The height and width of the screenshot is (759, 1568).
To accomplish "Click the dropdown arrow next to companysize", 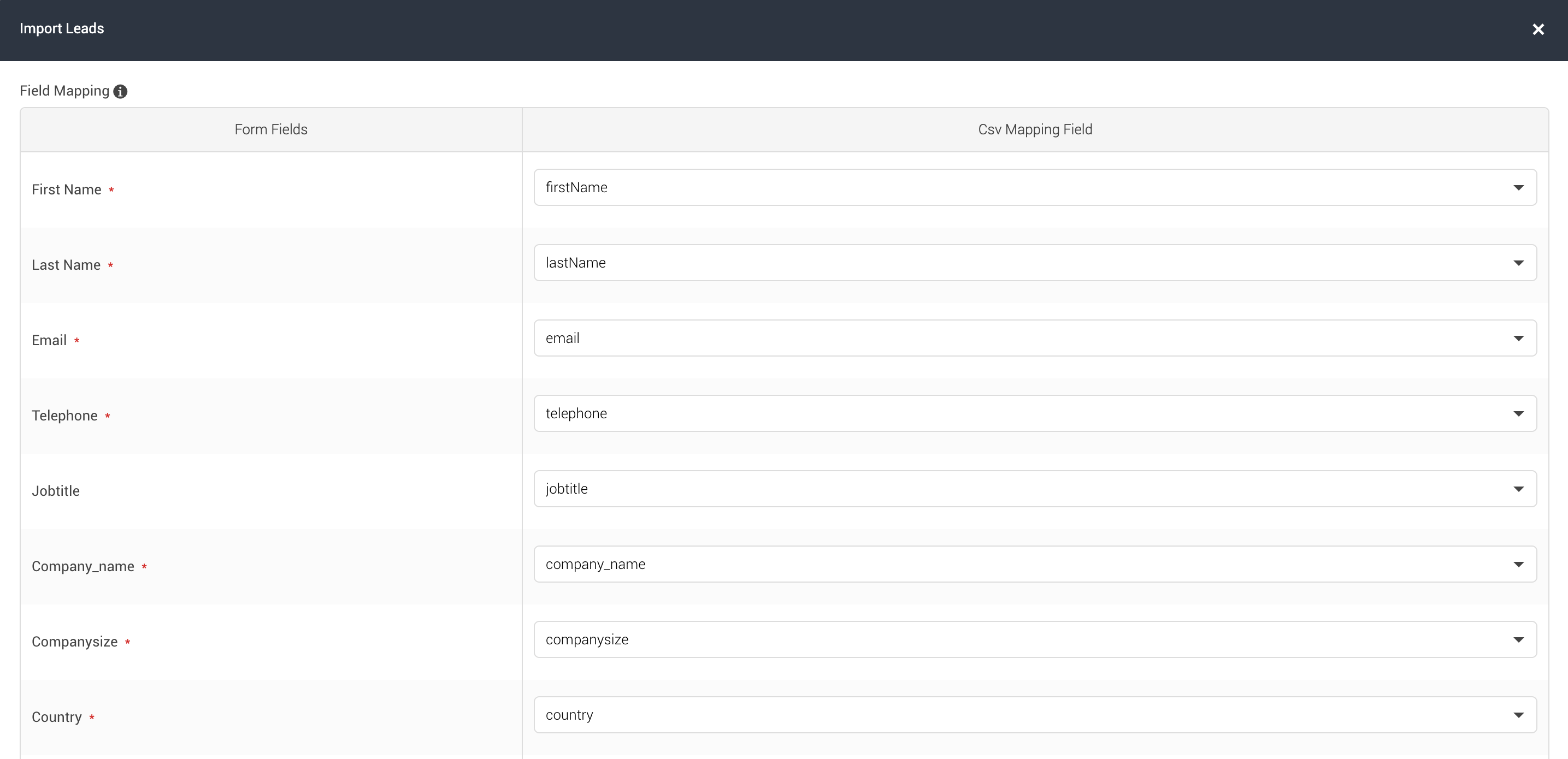I will pos(1519,639).
